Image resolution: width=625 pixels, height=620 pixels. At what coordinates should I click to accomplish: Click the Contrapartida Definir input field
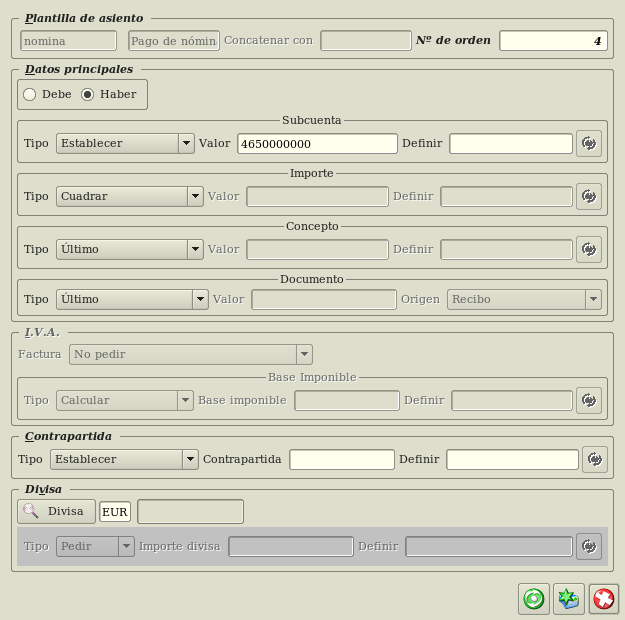coord(512,459)
